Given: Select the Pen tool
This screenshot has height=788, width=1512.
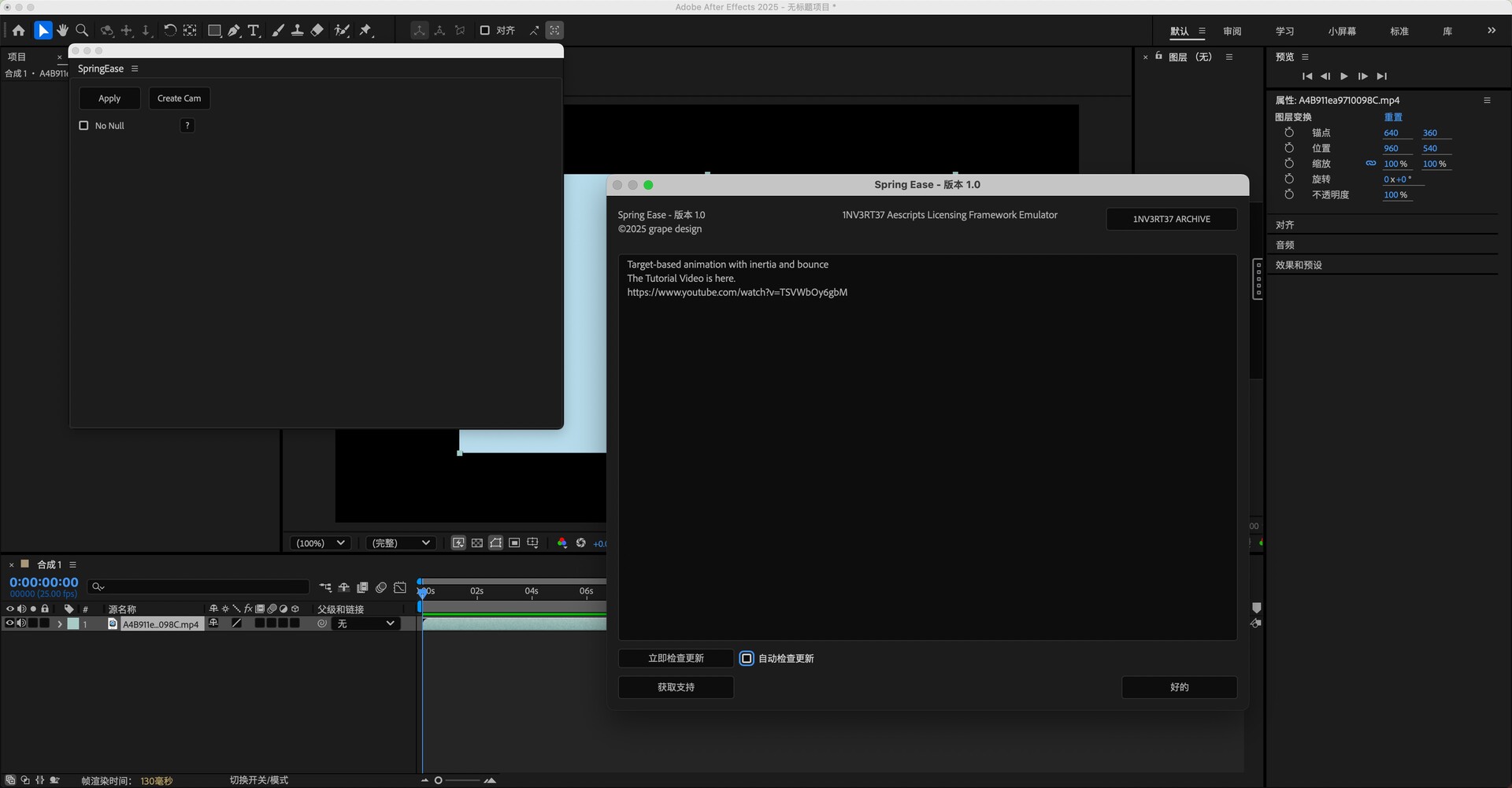Looking at the screenshot, I should point(234,31).
